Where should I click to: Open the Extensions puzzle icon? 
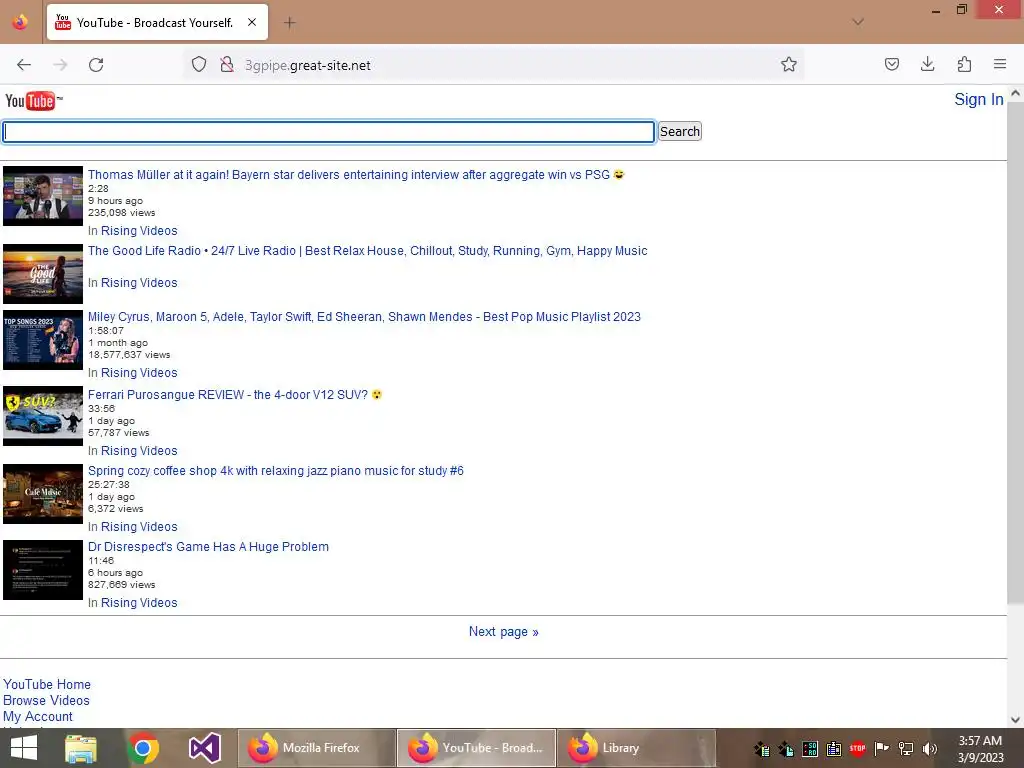[x=964, y=65]
